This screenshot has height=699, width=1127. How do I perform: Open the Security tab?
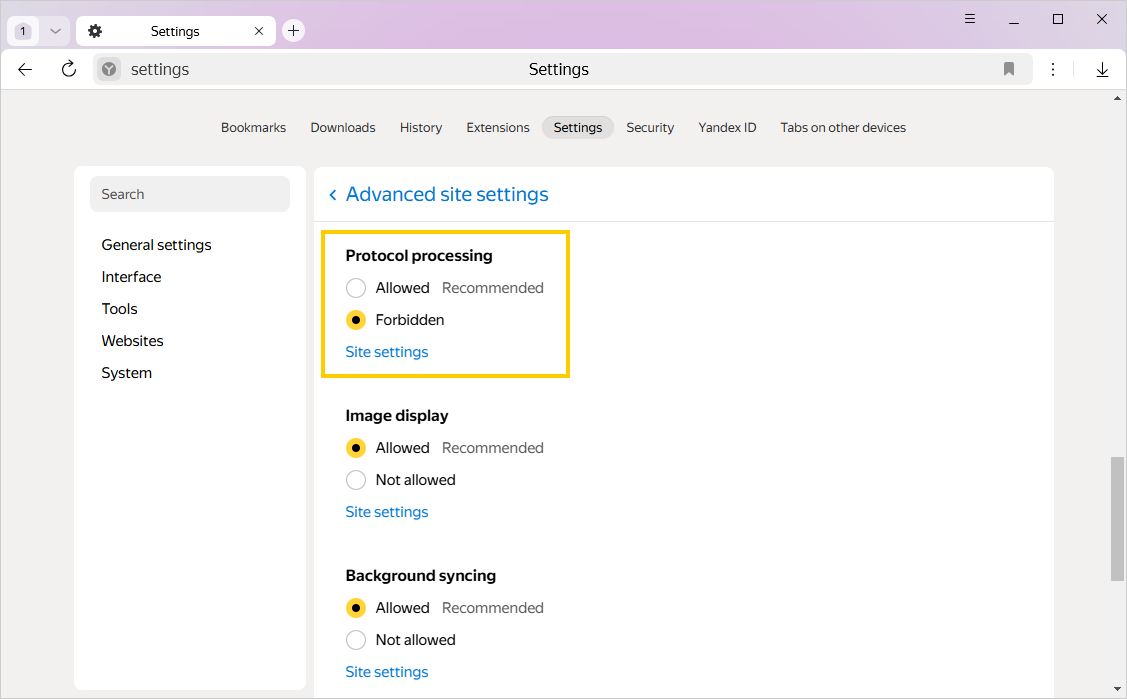(x=650, y=127)
